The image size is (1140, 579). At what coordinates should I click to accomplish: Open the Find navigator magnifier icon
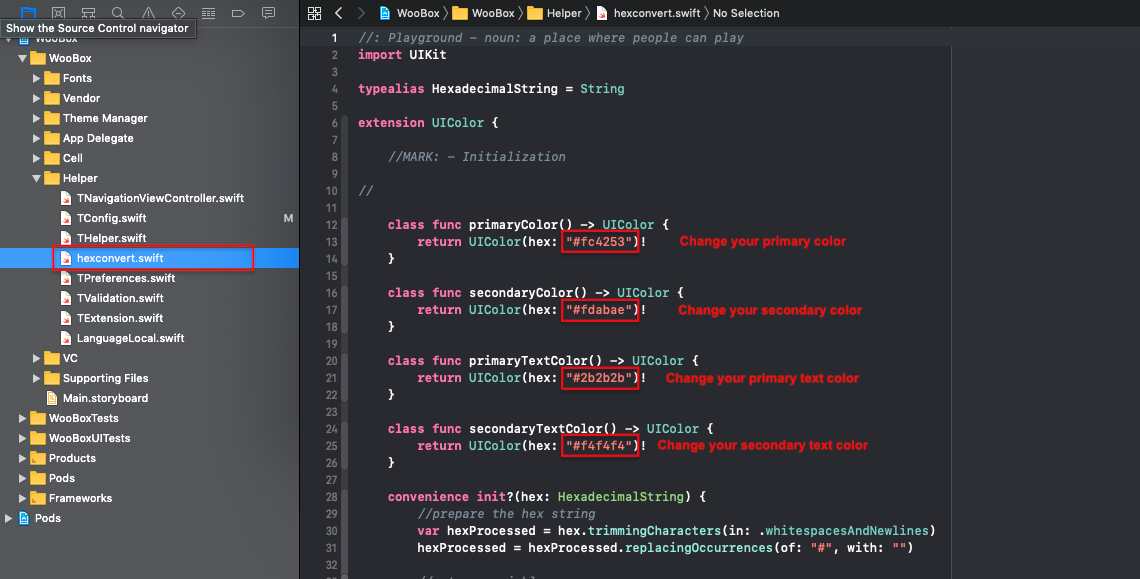(118, 12)
